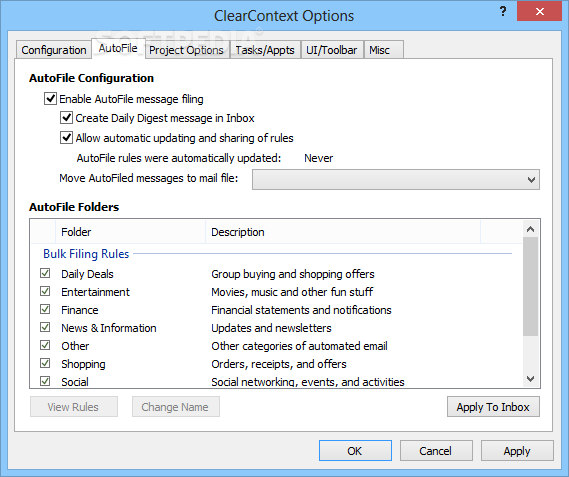Click 'Group buying and shopping offers' description
This screenshot has height=477, width=569.
292,274
